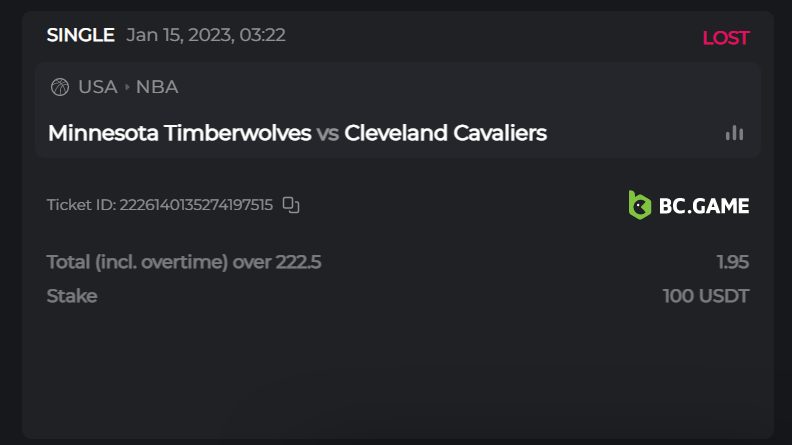Click the Total (incl. overtime) over 222.5 selection
The width and height of the screenshot is (792, 445).
(x=184, y=262)
